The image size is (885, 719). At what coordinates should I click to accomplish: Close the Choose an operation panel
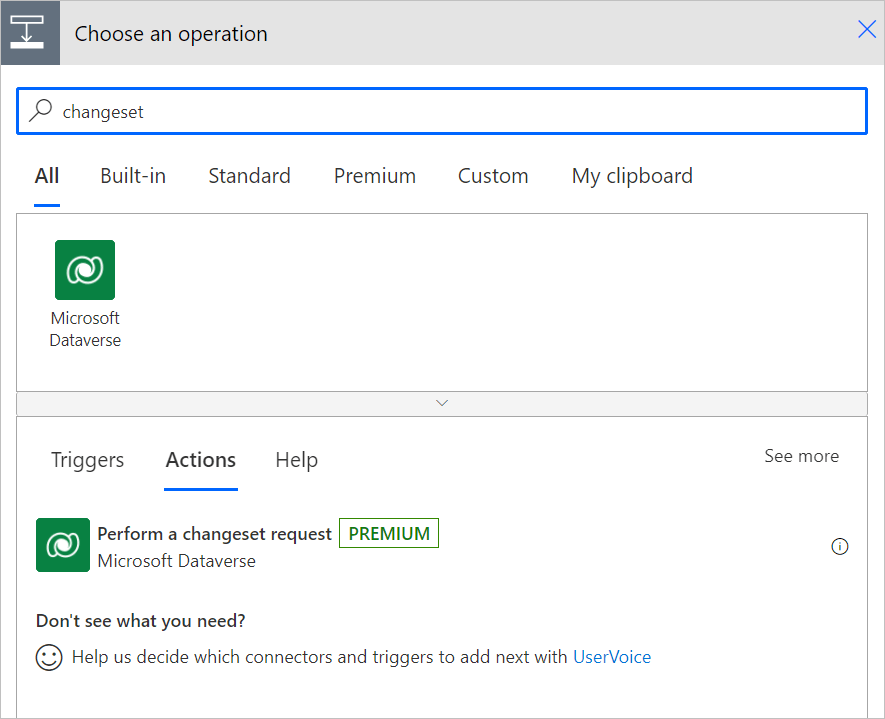coord(866,30)
